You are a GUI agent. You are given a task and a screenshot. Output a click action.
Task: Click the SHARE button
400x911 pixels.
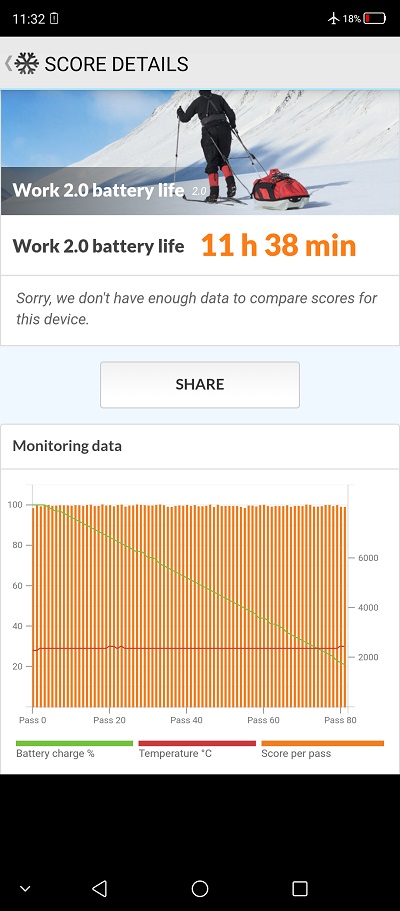(200, 385)
